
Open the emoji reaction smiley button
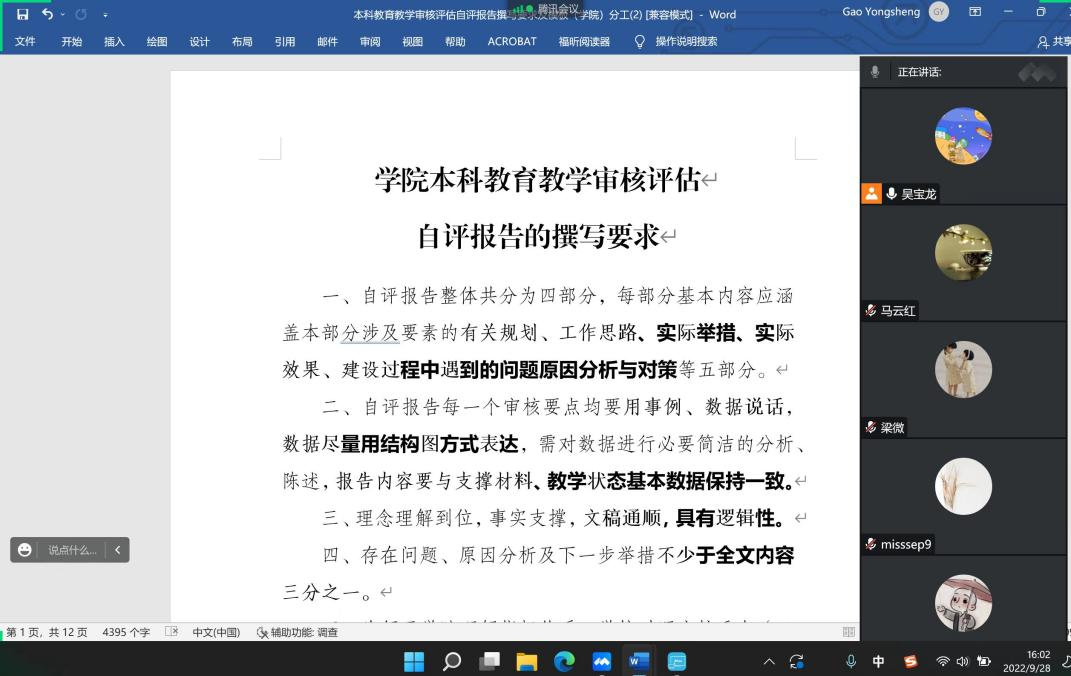pyautogui.click(x=25, y=550)
